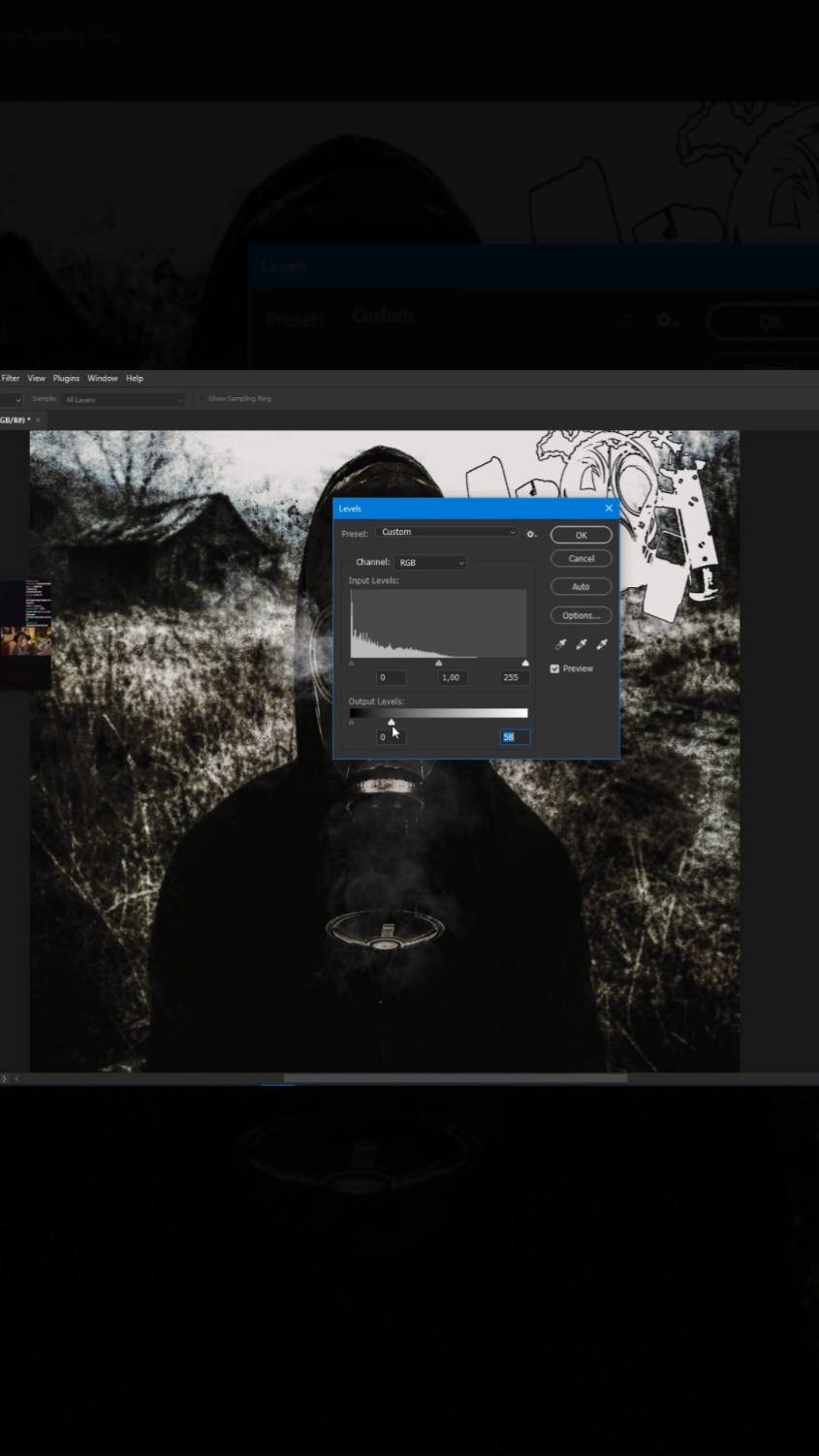The image size is (819, 1456).
Task: Click the input midtone gamma triangle
Action: click(439, 663)
